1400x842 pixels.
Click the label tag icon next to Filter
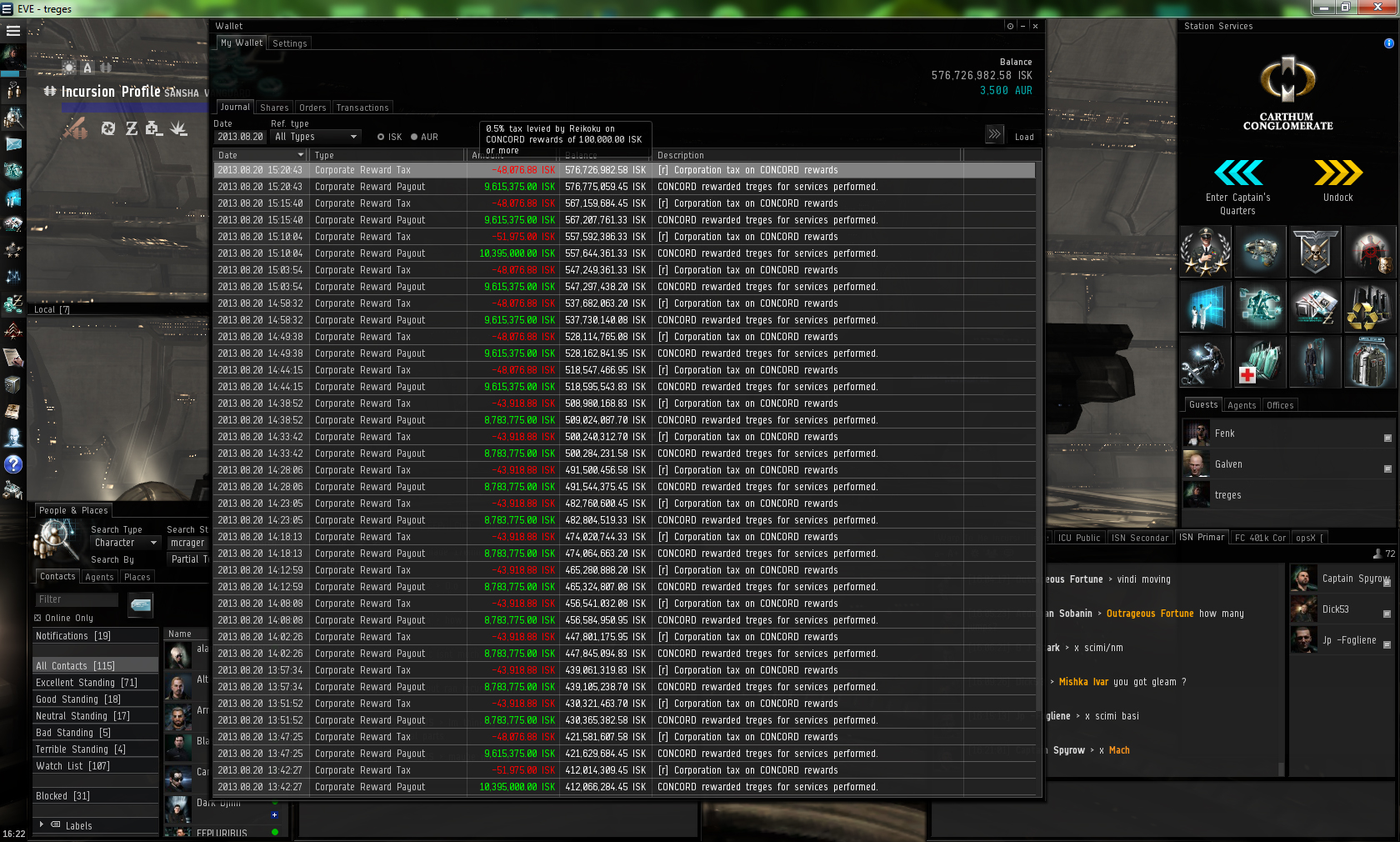pyautogui.click(x=141, y=604)
